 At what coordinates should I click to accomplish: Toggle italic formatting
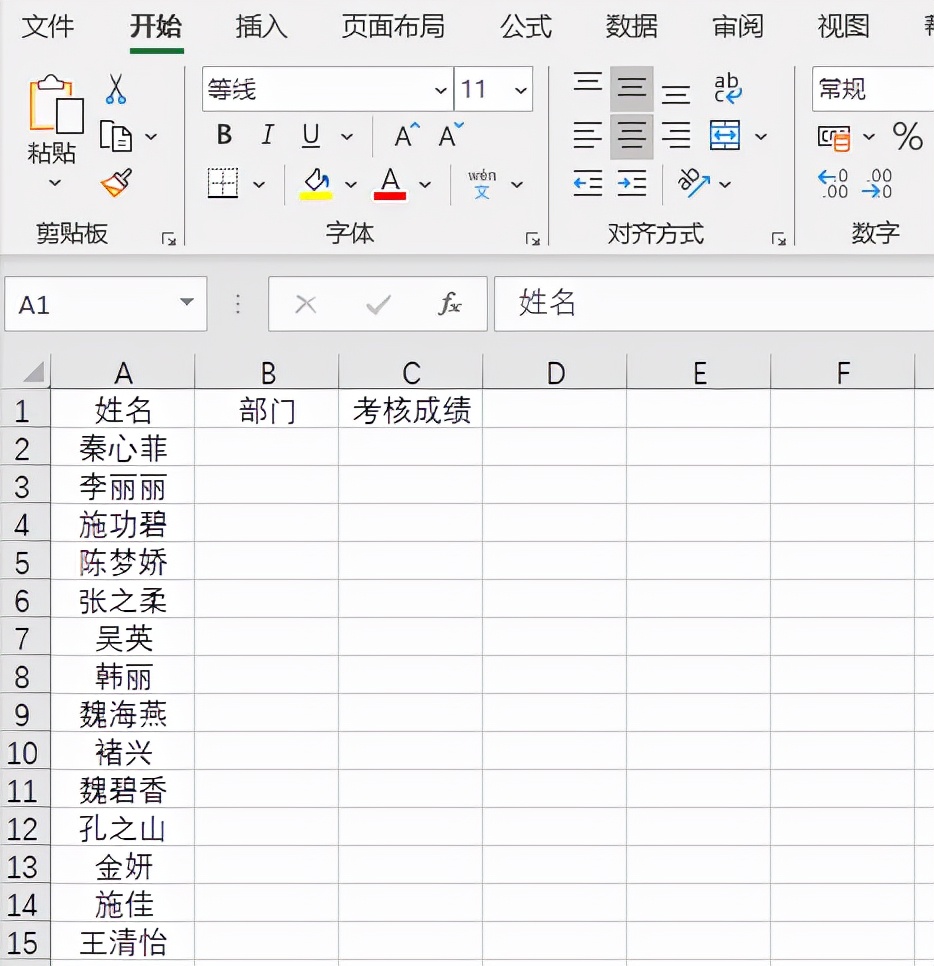[266, 134]
